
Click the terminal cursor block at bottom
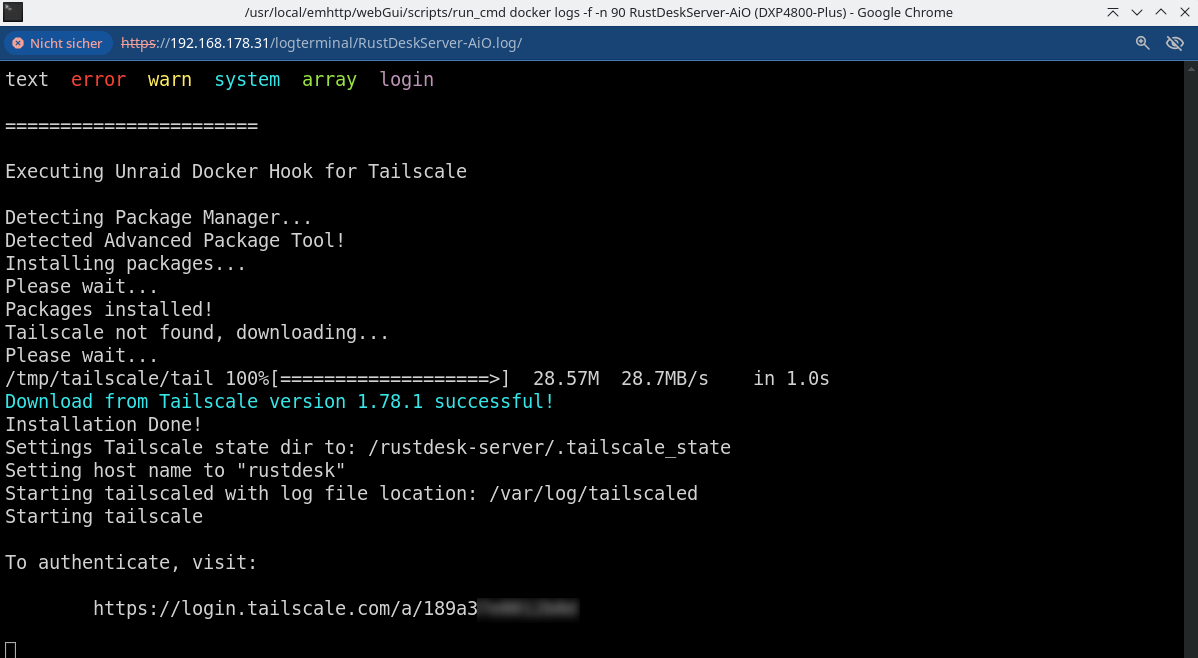coord(11,650)
